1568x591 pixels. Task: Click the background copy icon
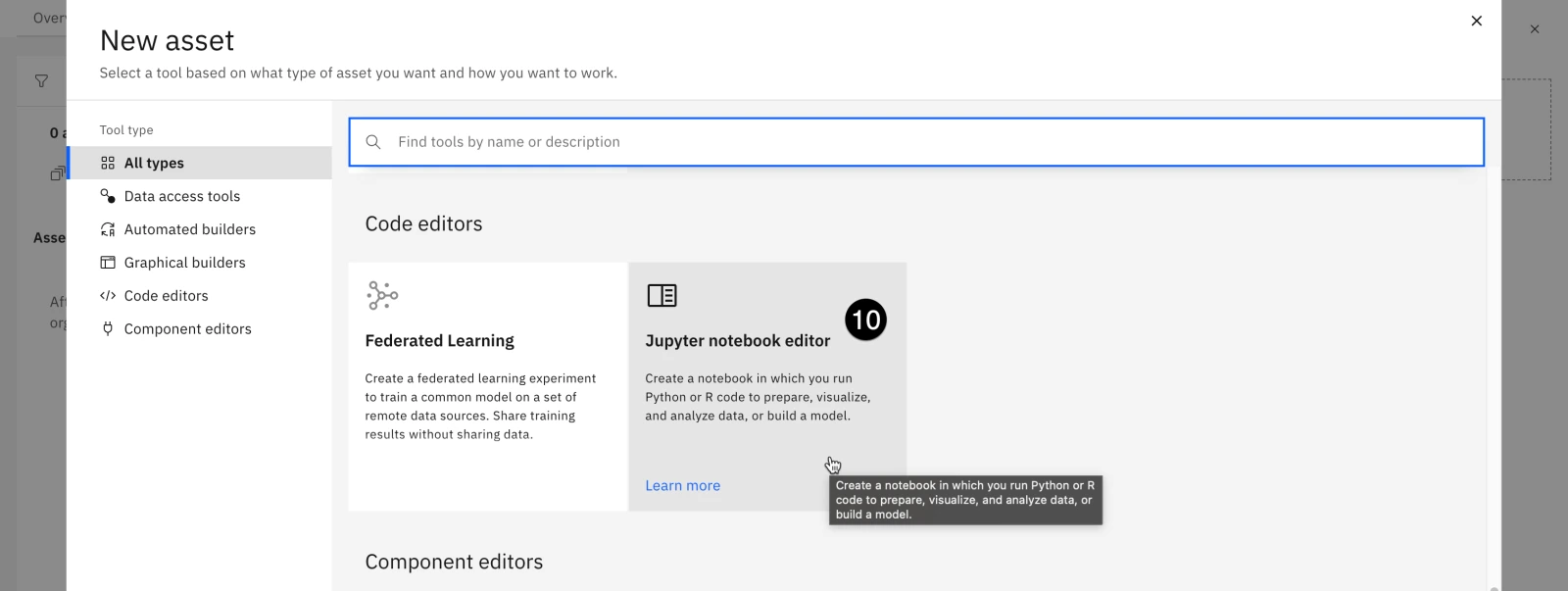point(58,173)
